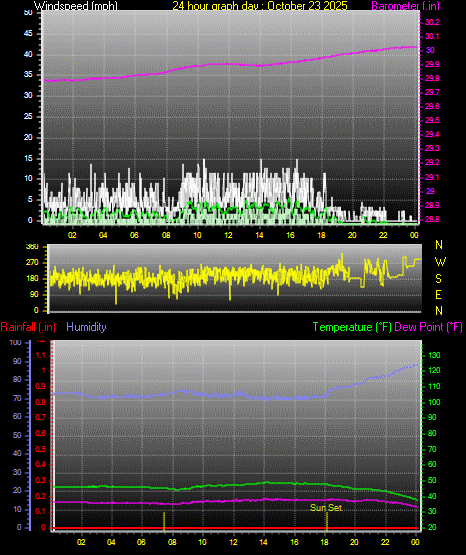Click the Sun Set label
Image resolution: width=466 pixels, height=555 pixels.
pyautogui.click(x=326, y=508)
